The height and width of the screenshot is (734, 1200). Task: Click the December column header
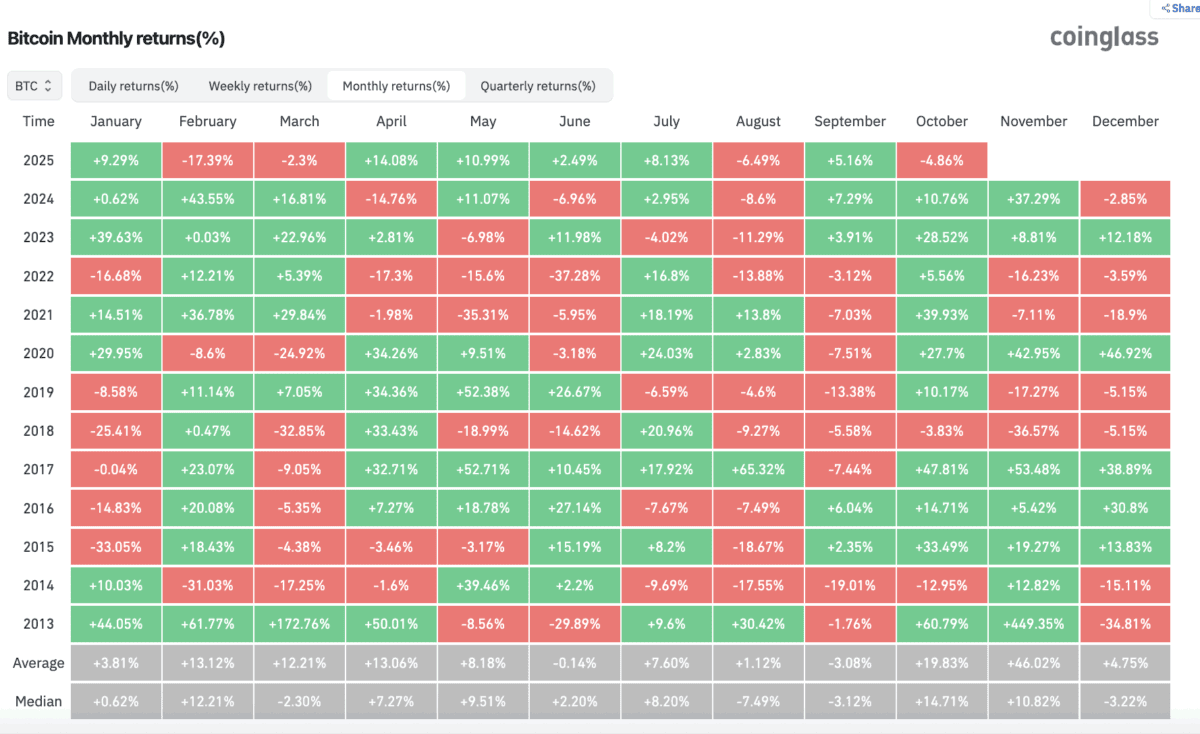click(1125, 121)
